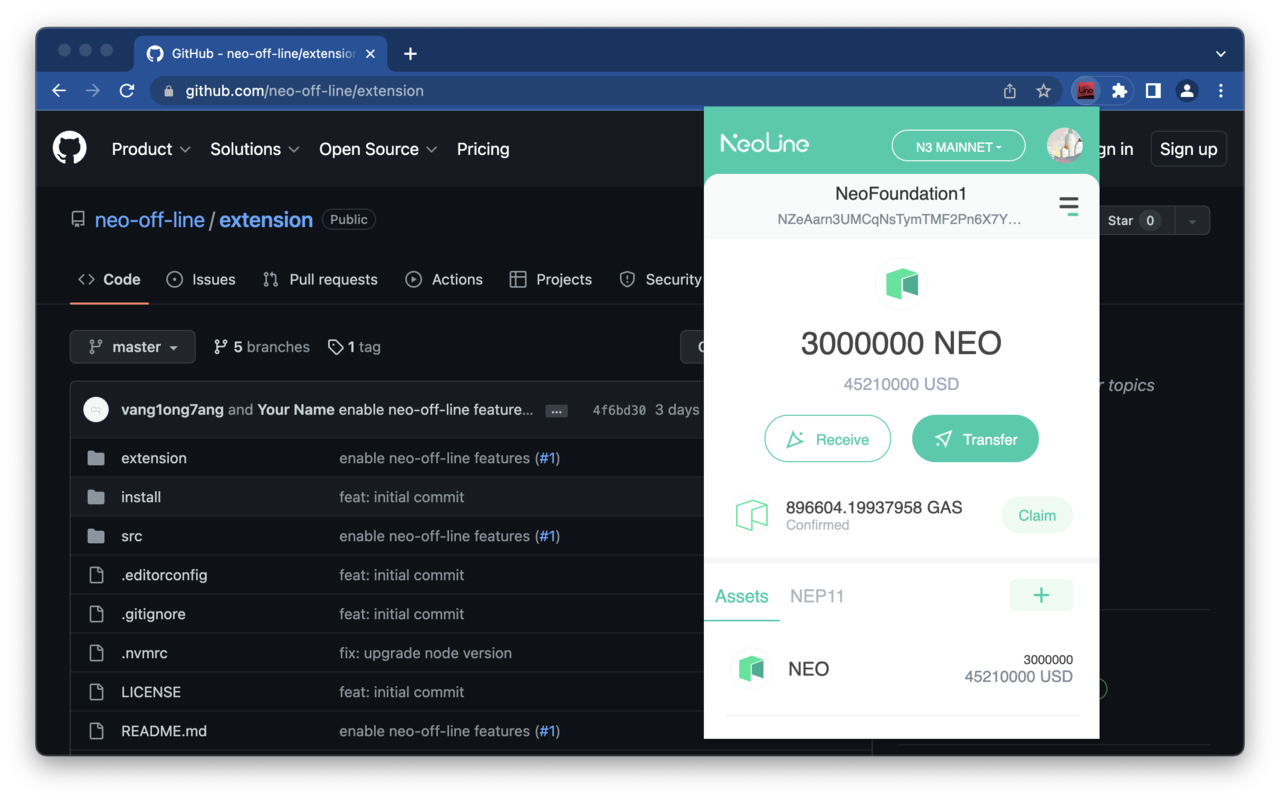This screenshot has width=1280, height=800.
Task: Claim the confirmed GAS
Action: click(x=1036, y=514)
